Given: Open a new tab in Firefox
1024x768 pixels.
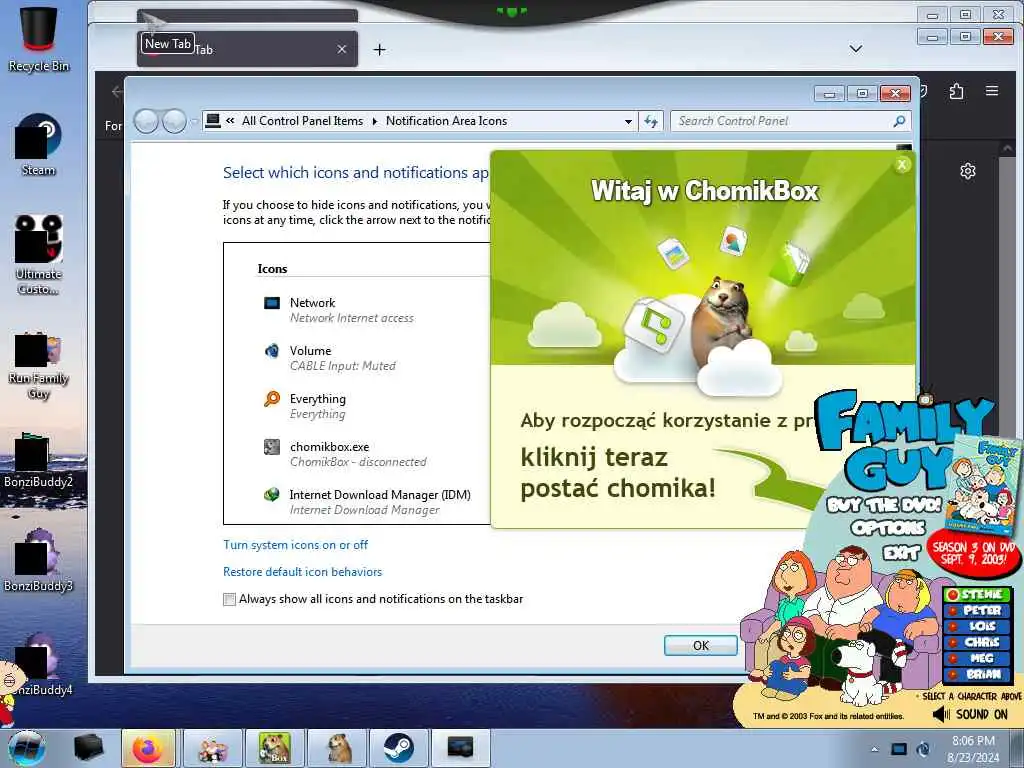Looking at the screenshot, I should [x=379, y=50].
